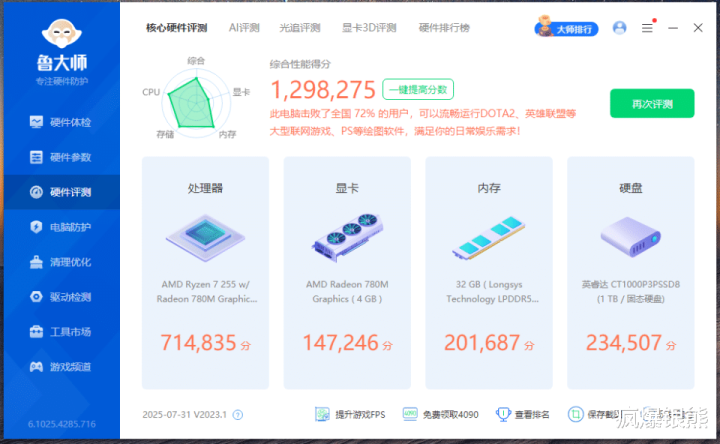This screenshot has height=444, width=720.
Task: Click processor score 714,835
Action: pyautogui.click(x=198, y=343)
